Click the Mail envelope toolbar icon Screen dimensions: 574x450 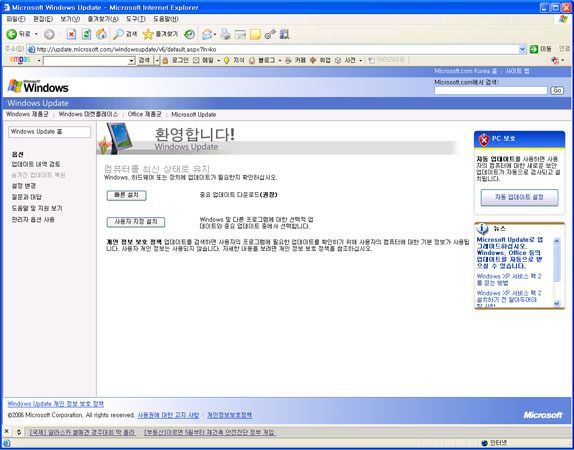point(207,34)
